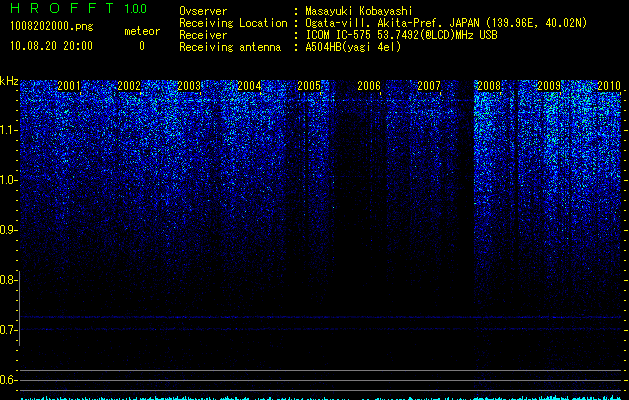This screenshot has width=629, height=400.
Task: Click the 0.7 frequency axis label
Action: (x=8, y=330)
